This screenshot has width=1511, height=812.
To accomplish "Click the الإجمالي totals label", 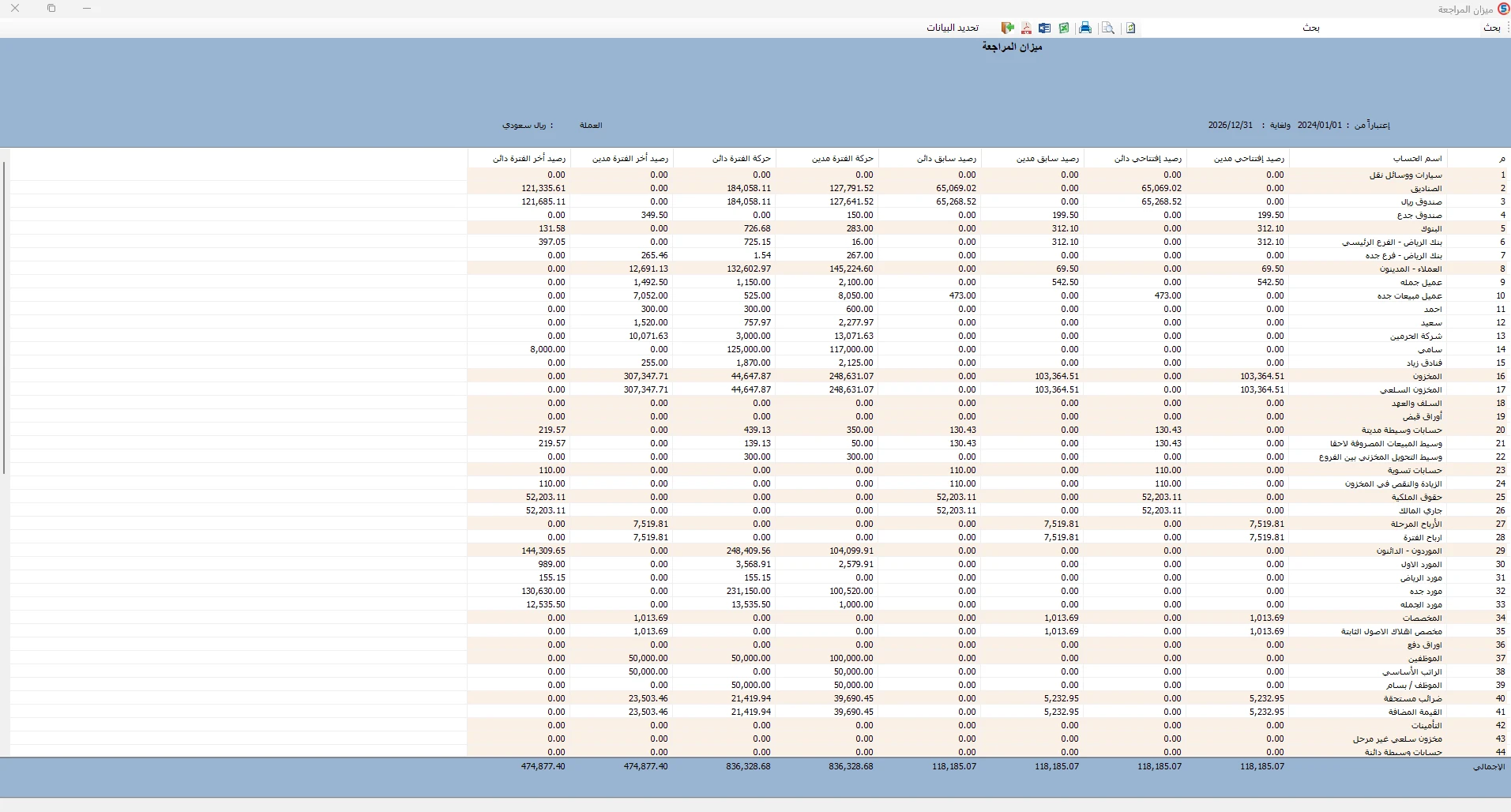I will coord(1489,767).
